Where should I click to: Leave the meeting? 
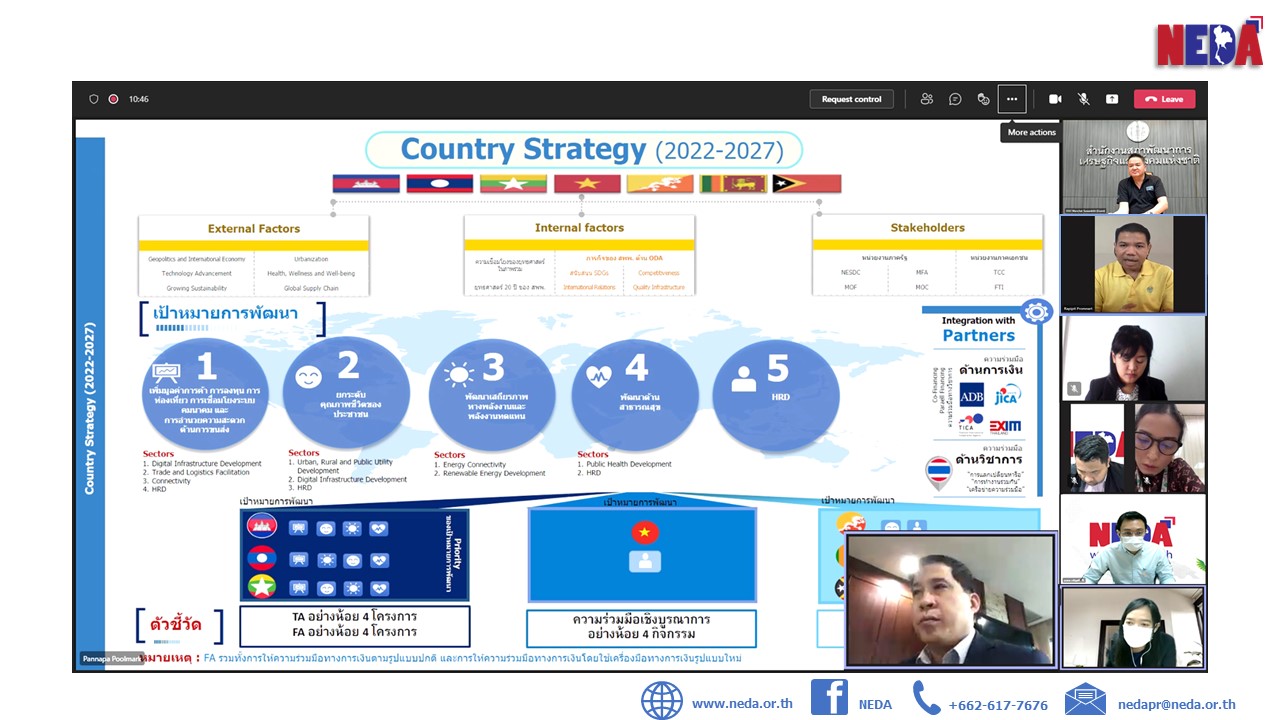(1164, 99)
